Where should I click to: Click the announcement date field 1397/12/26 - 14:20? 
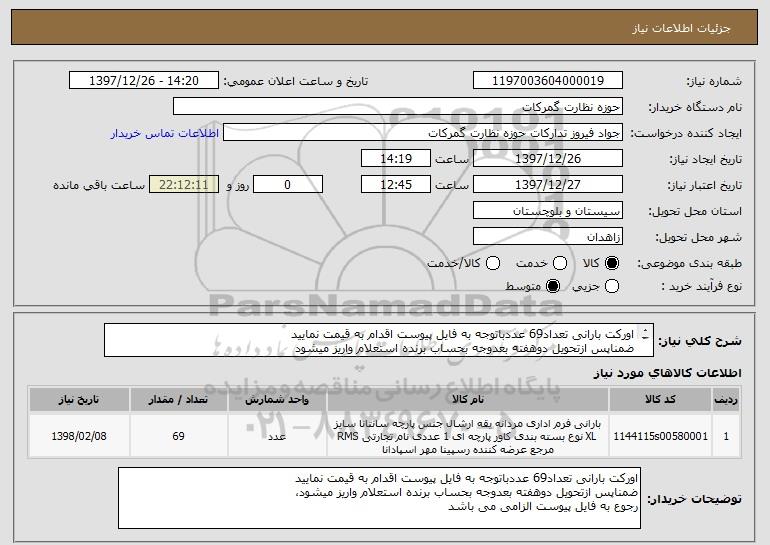(x=144, y=81)
